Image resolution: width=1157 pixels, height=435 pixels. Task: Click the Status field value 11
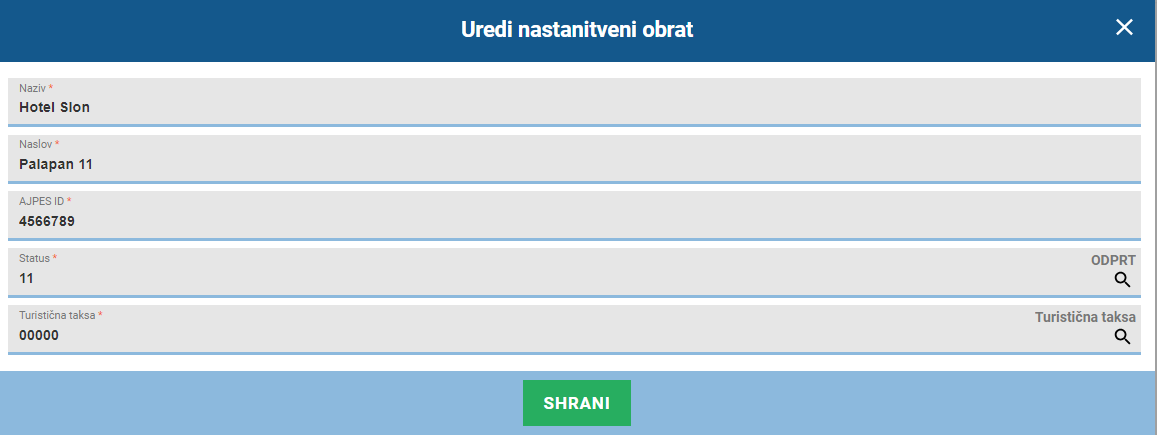(27, 279)
